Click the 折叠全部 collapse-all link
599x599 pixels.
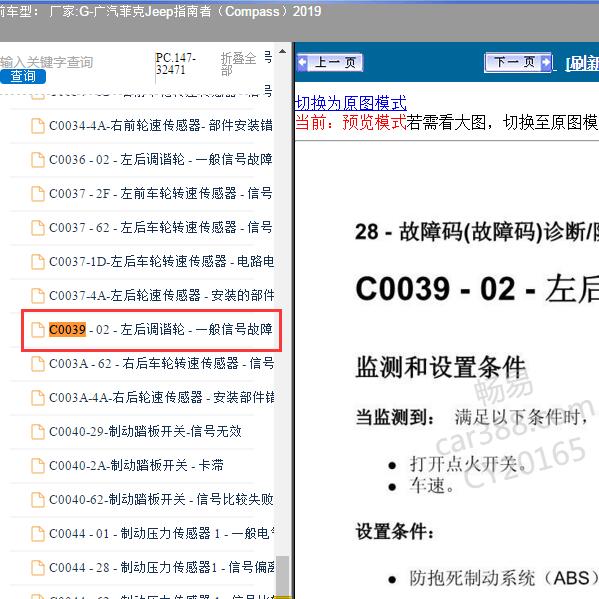238,64
